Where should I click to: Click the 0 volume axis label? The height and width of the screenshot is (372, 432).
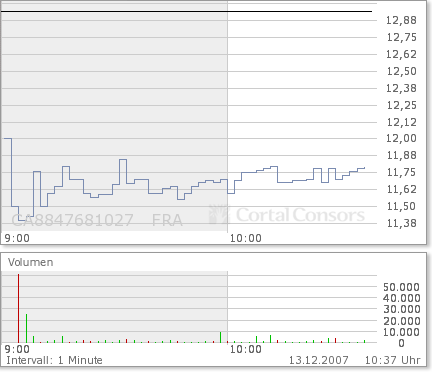pyautogui.click(x=401, y=343)
